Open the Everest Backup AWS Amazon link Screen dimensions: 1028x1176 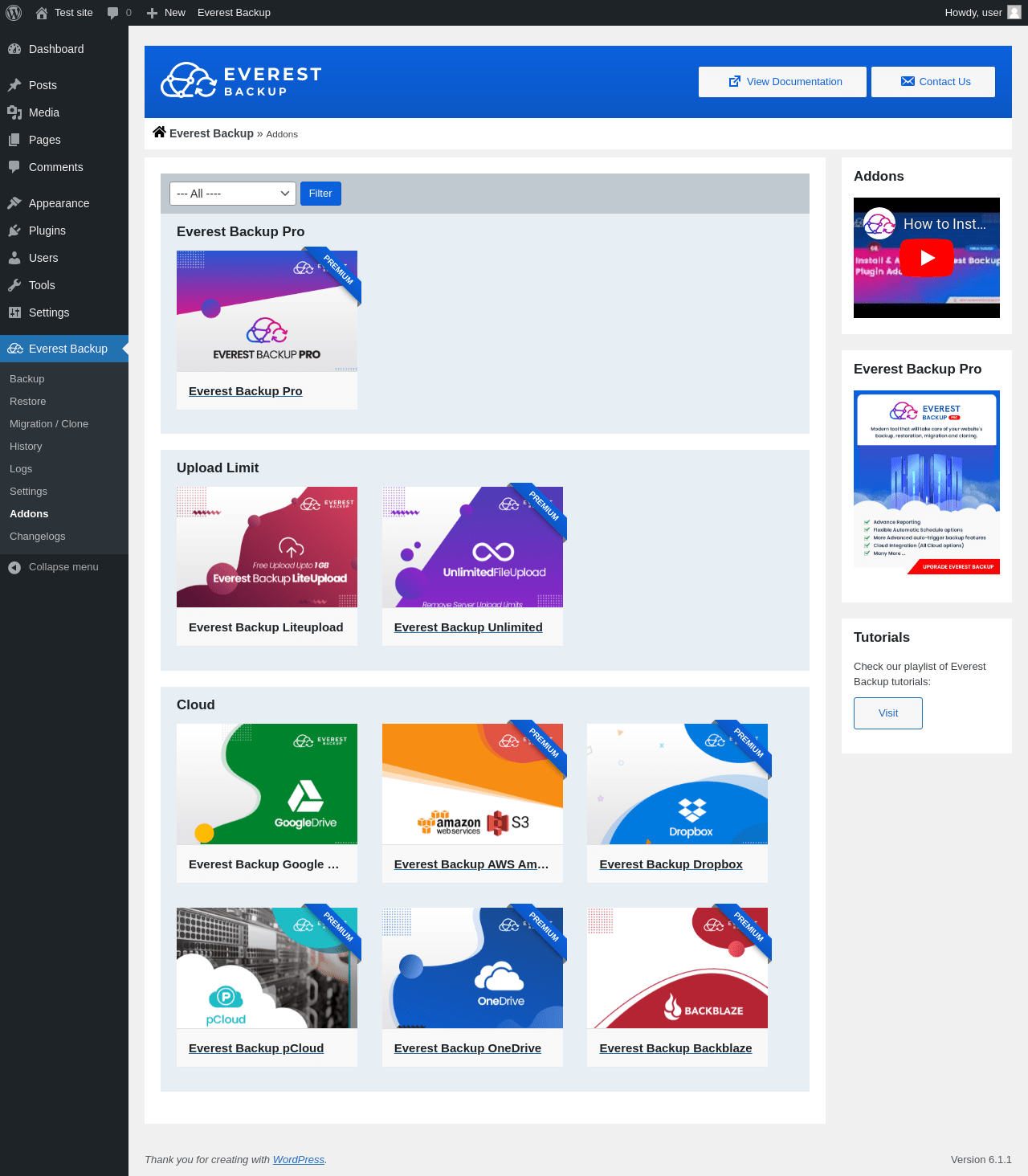pyautogui.click(x=471, y=864)
